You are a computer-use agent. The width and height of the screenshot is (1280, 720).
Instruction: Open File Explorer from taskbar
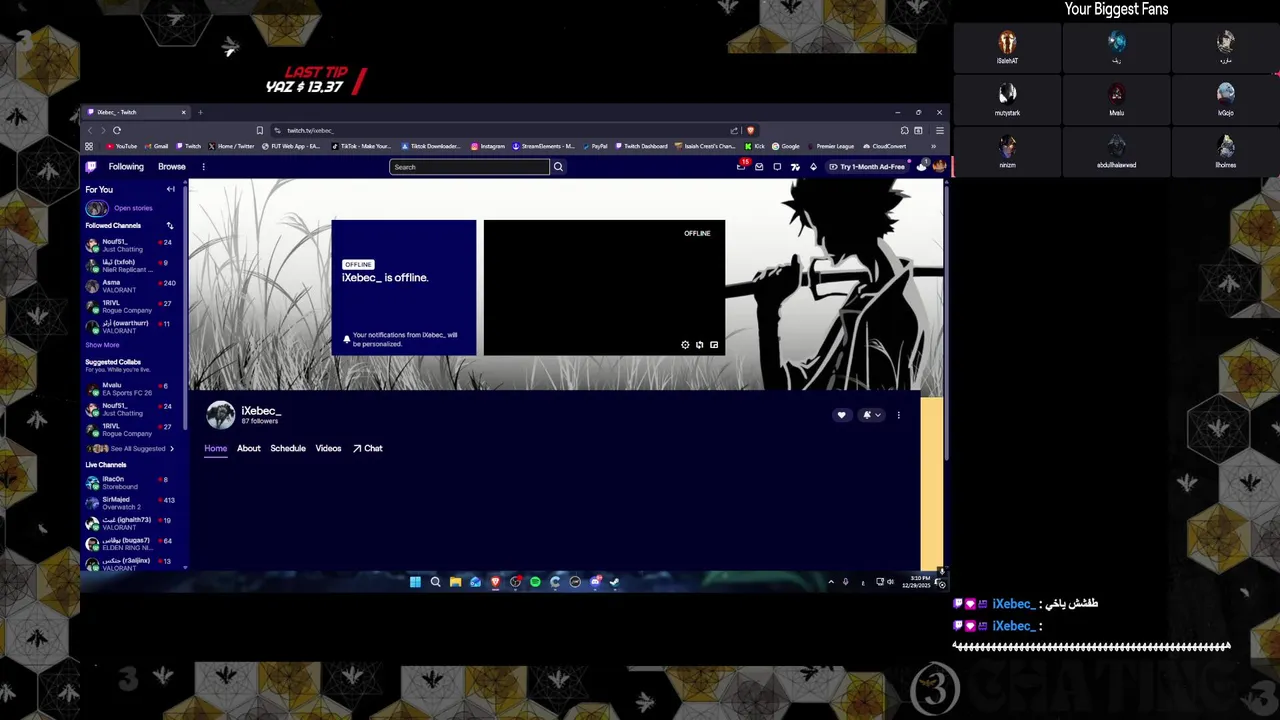[x=455, y=582]
